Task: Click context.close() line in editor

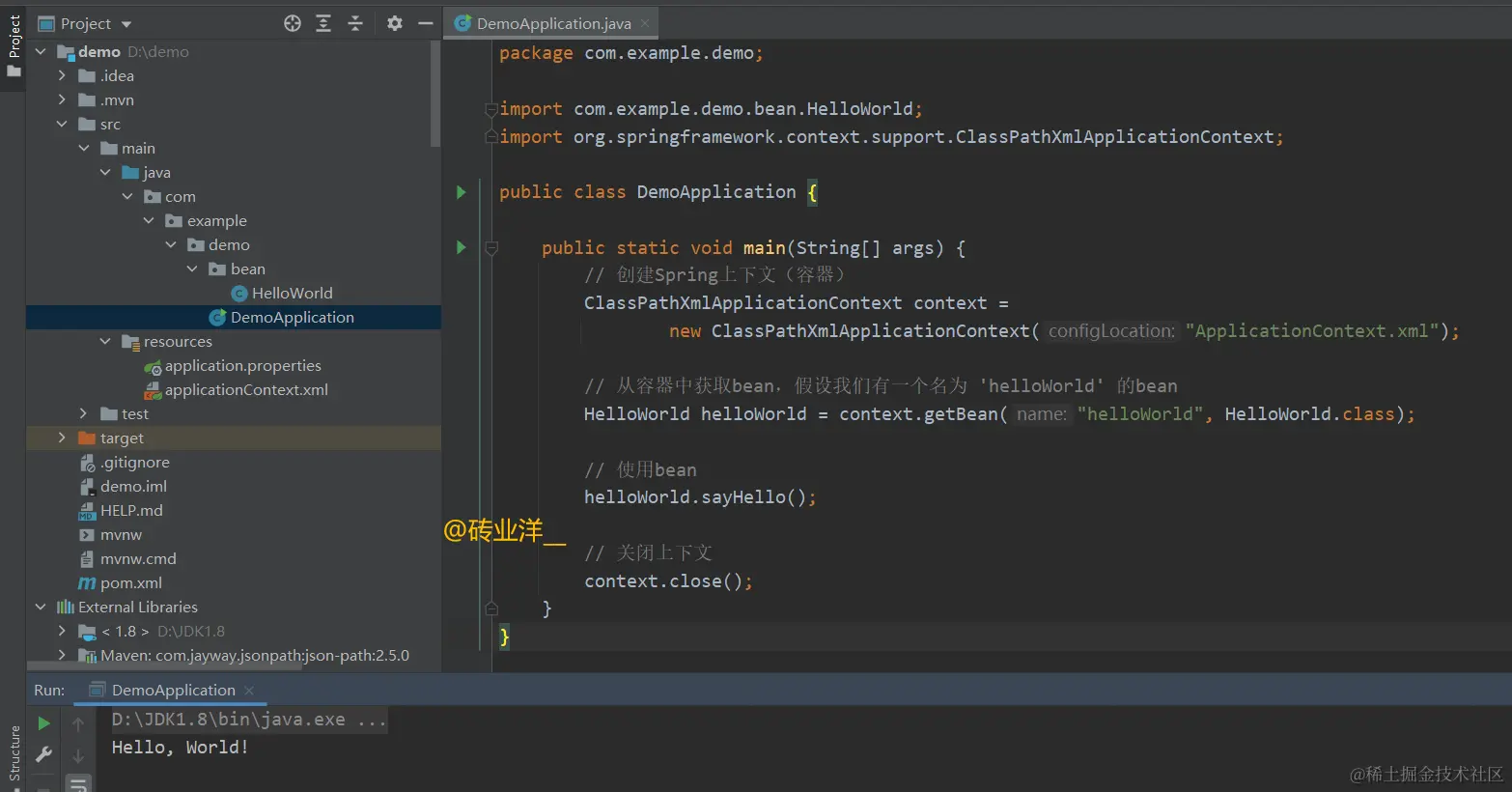Action: [x=667, y=580]
